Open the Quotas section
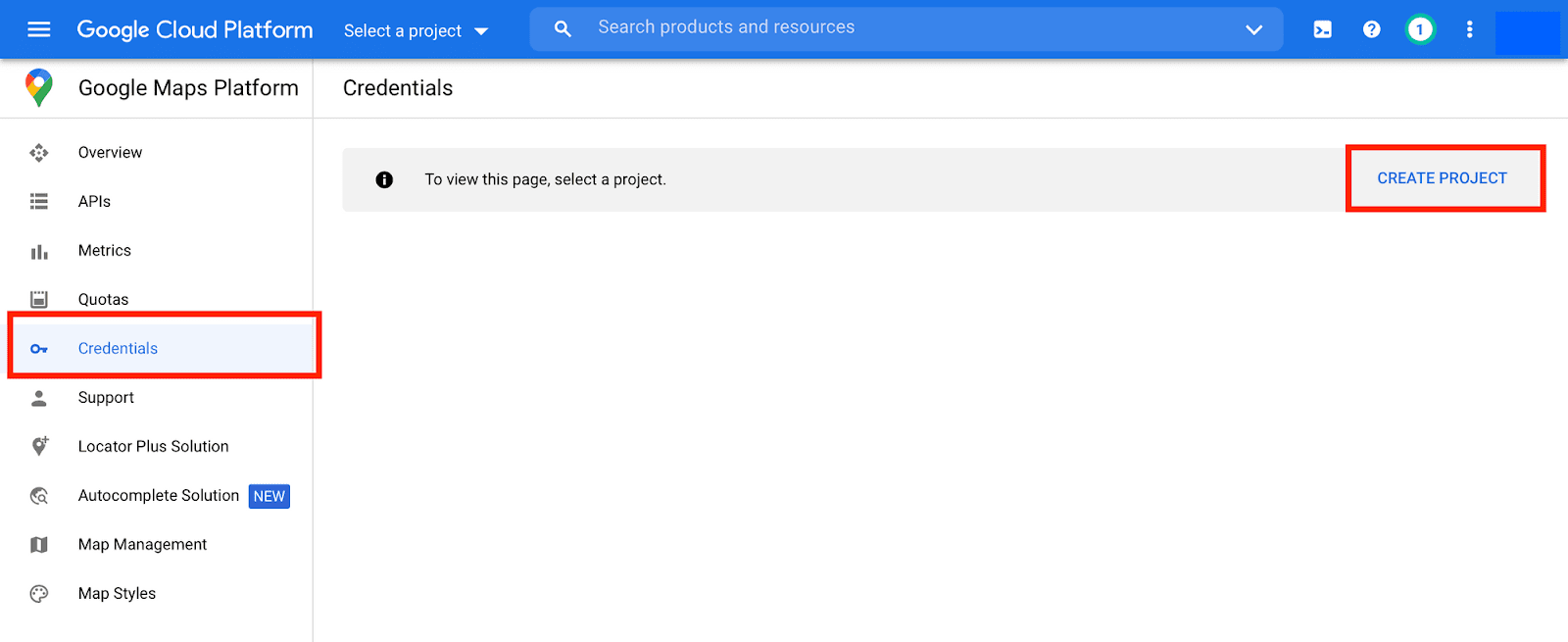Viewport: 1568px width, 642px height. [x=103, y=299]
